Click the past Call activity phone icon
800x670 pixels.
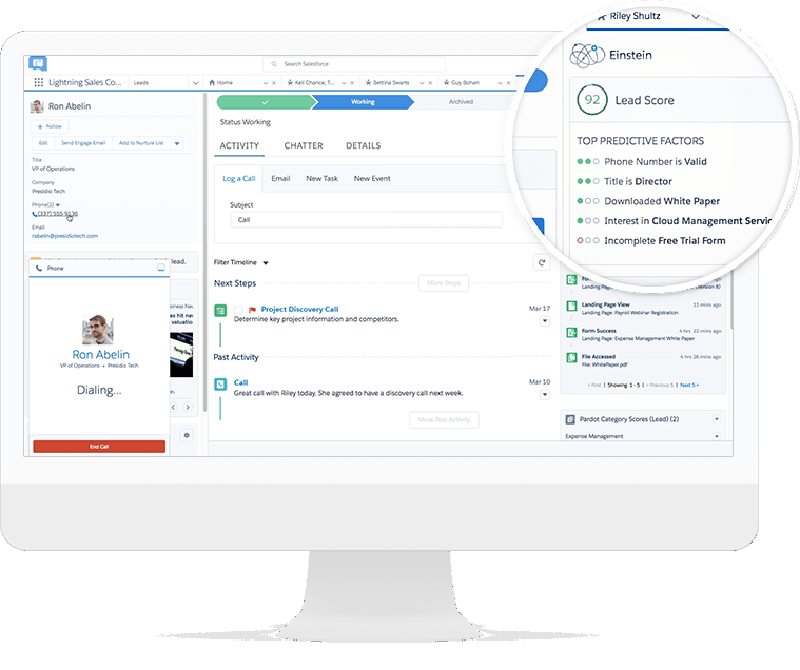pyautogui.click(x=220, y=384)
